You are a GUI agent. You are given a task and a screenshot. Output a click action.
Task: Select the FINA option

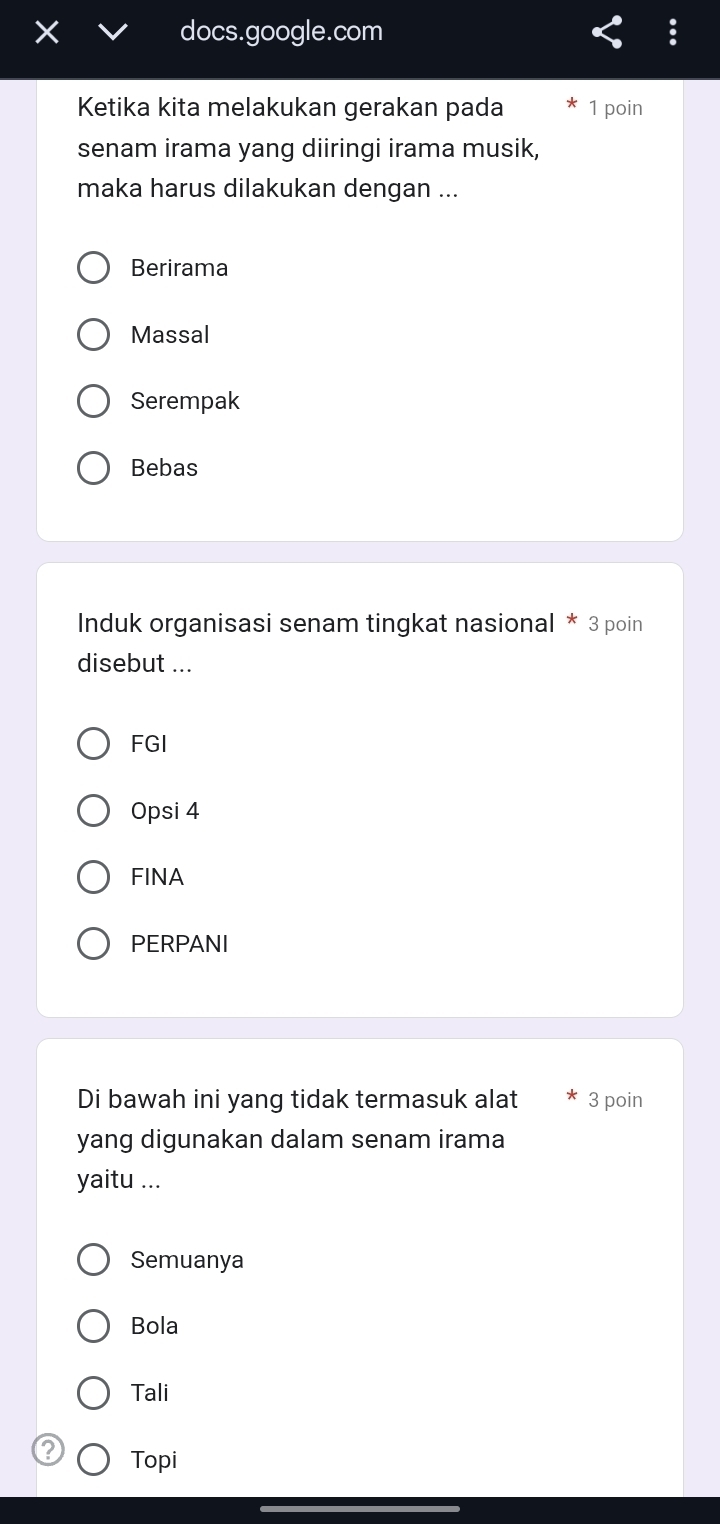(x=94, y=877)
